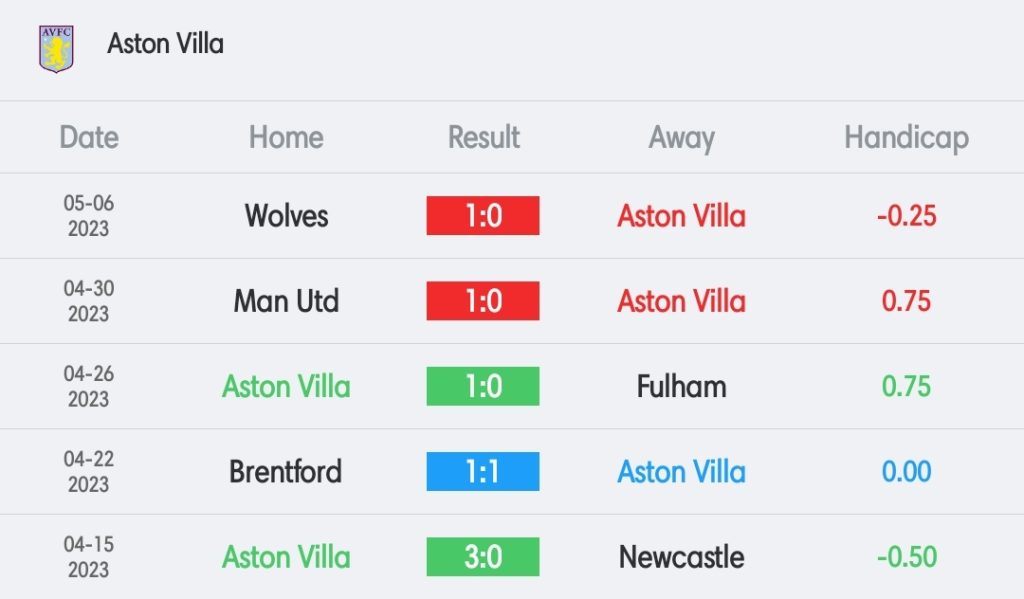
Task: Select the Home column header
Action: (286, 137)
